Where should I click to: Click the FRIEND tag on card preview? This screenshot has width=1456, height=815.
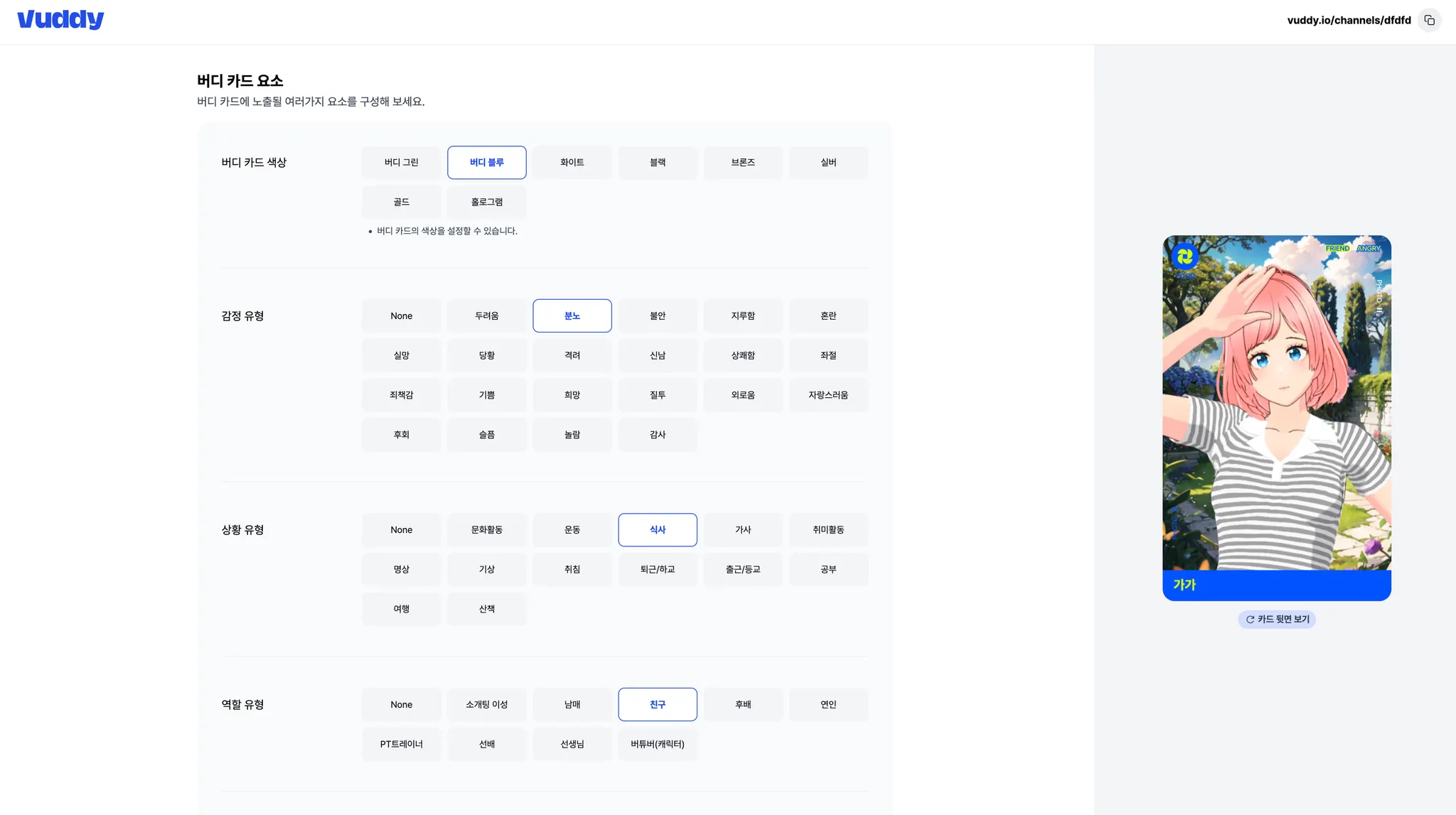coord(1337,249)
